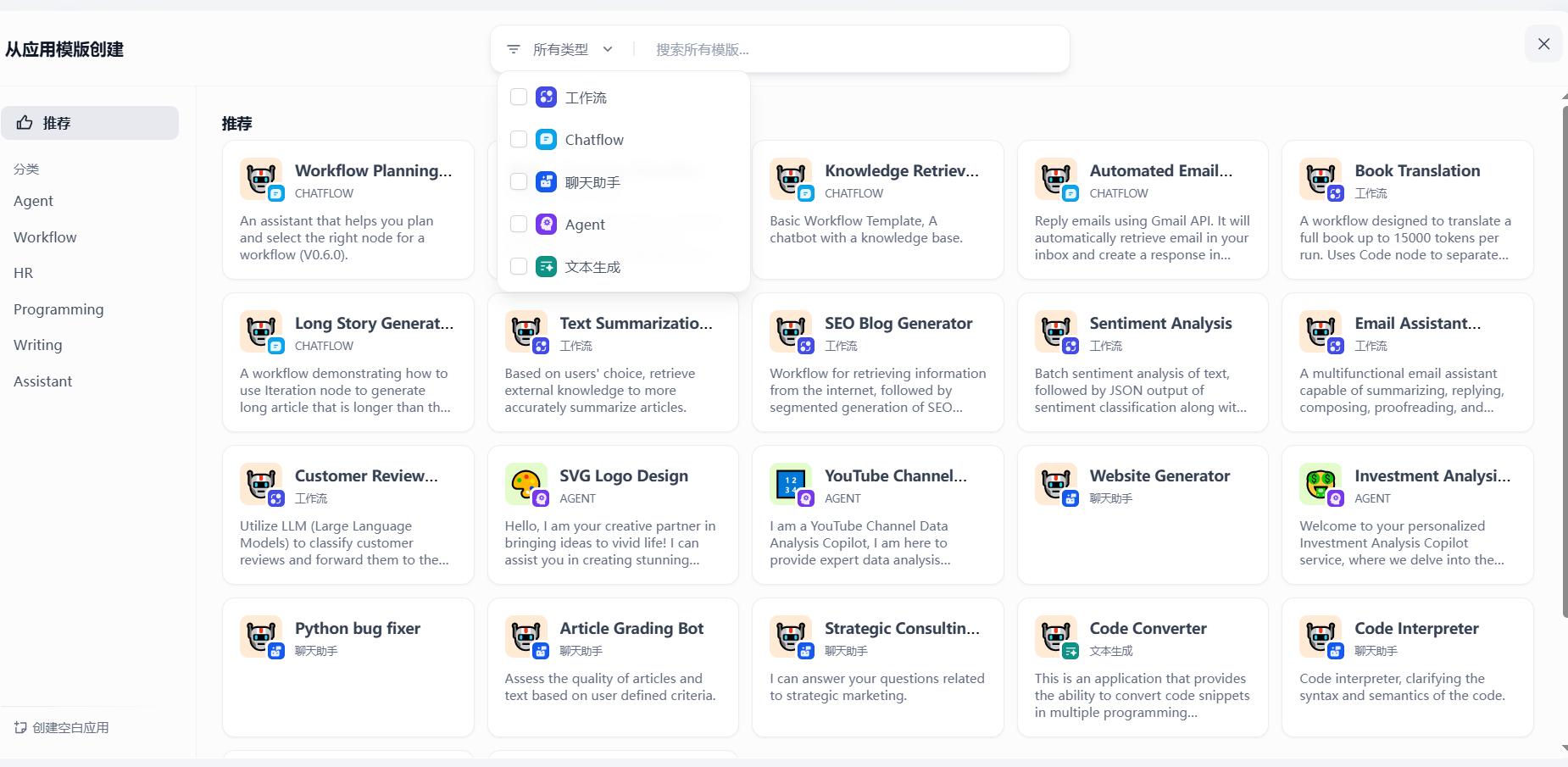Check the Chatflow type checkbox
Viewport: 1568px width, 767px height.
click(x=519, y=139)
